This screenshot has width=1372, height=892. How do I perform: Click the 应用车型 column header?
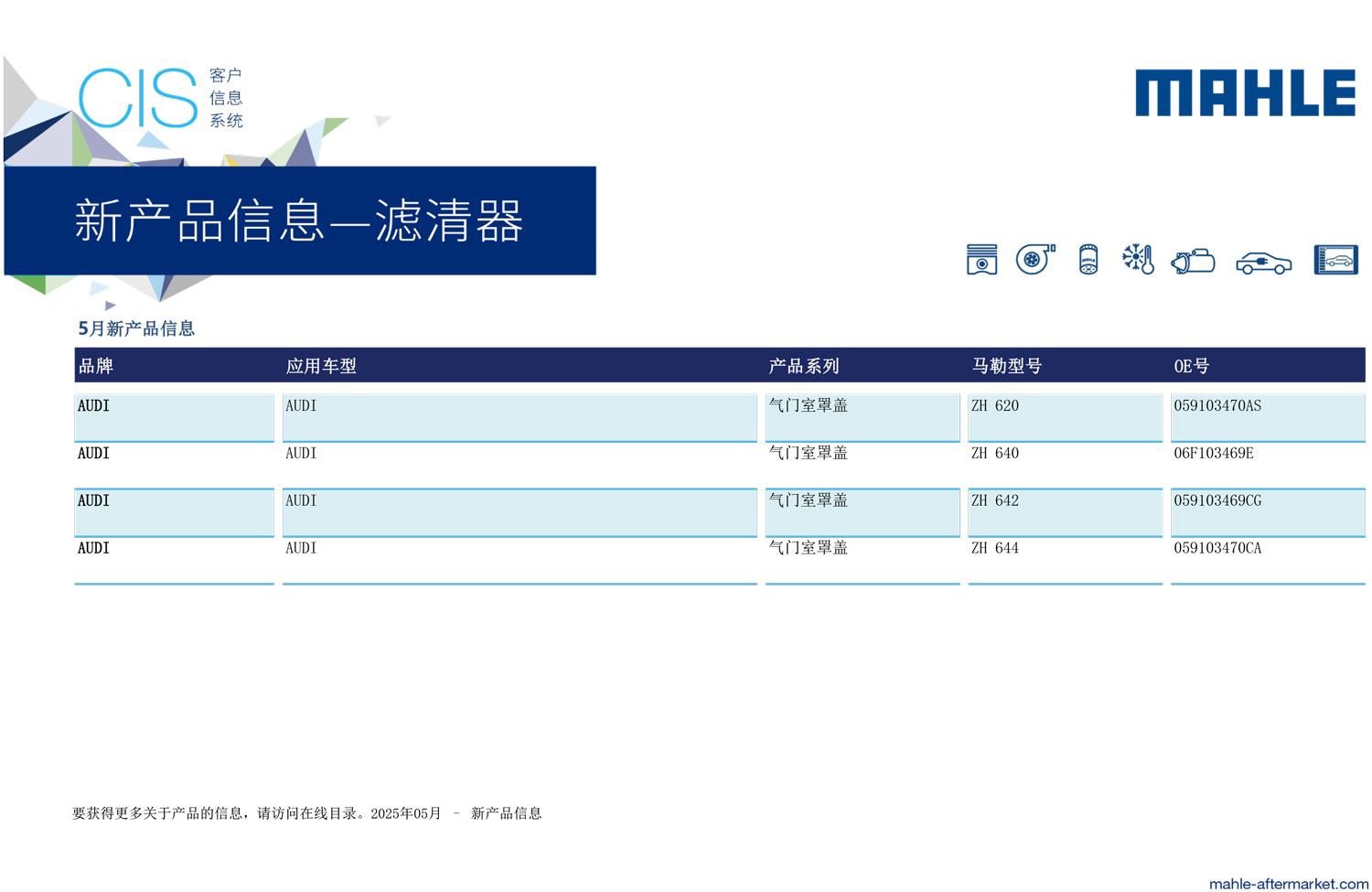[321, 366]
